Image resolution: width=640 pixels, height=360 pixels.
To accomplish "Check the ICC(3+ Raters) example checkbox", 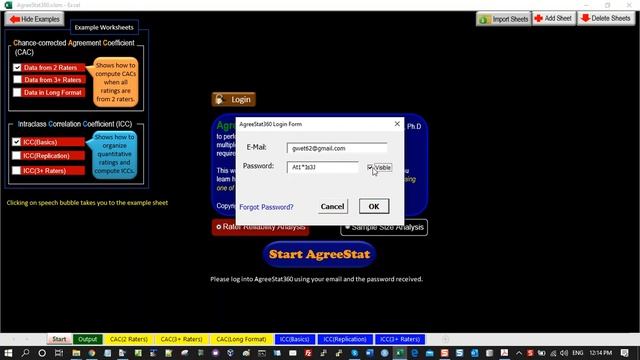I will pos(16,170).
